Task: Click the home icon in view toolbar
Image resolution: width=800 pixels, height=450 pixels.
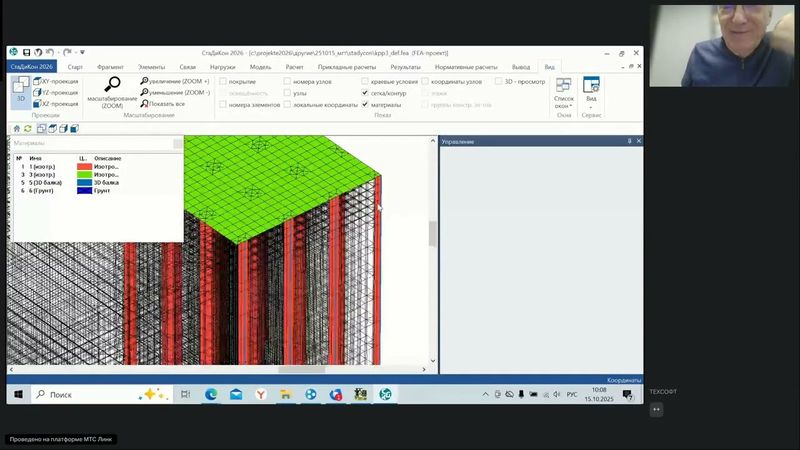Action: click(16, 128)
